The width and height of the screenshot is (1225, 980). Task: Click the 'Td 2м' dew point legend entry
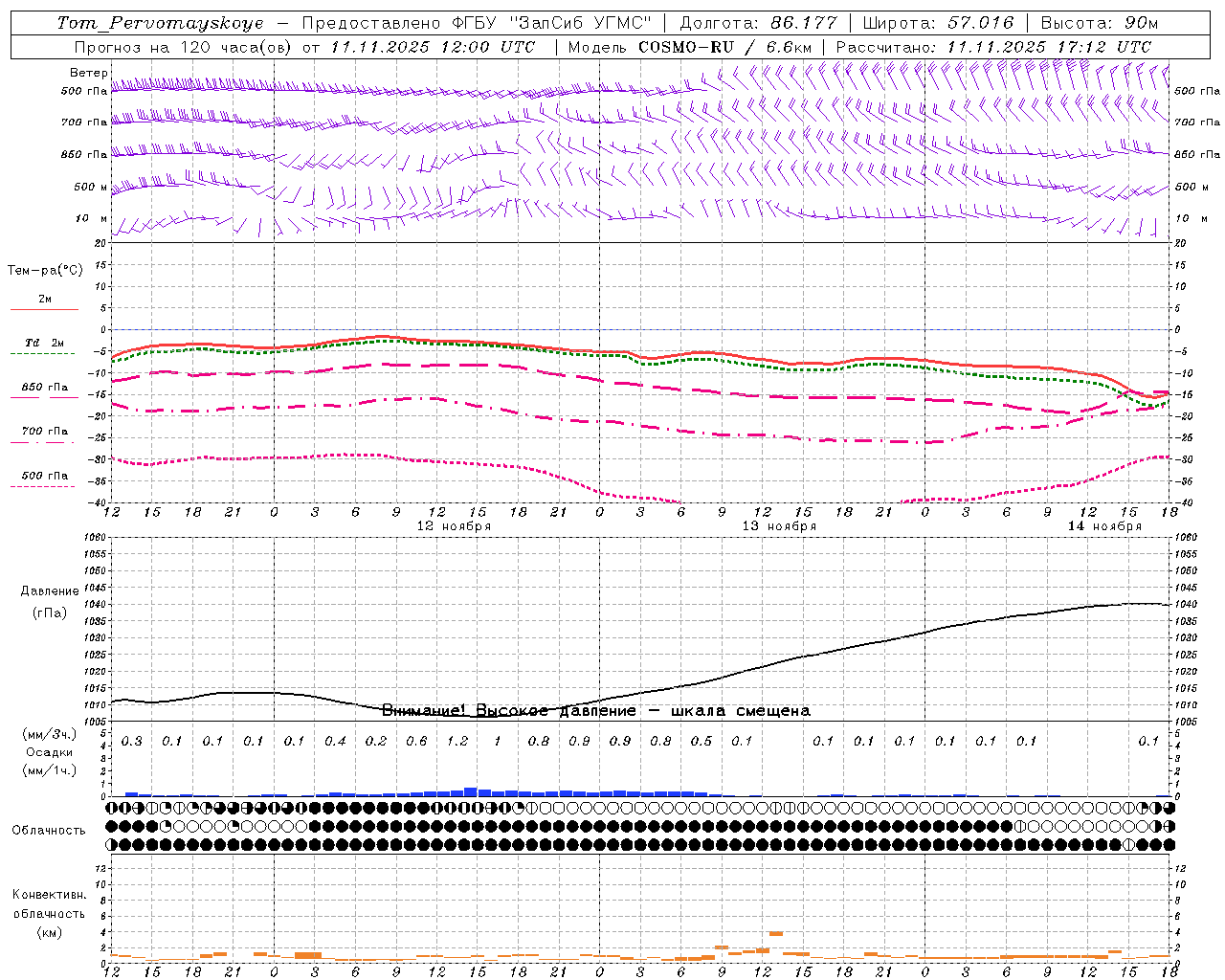pos(44,343)
